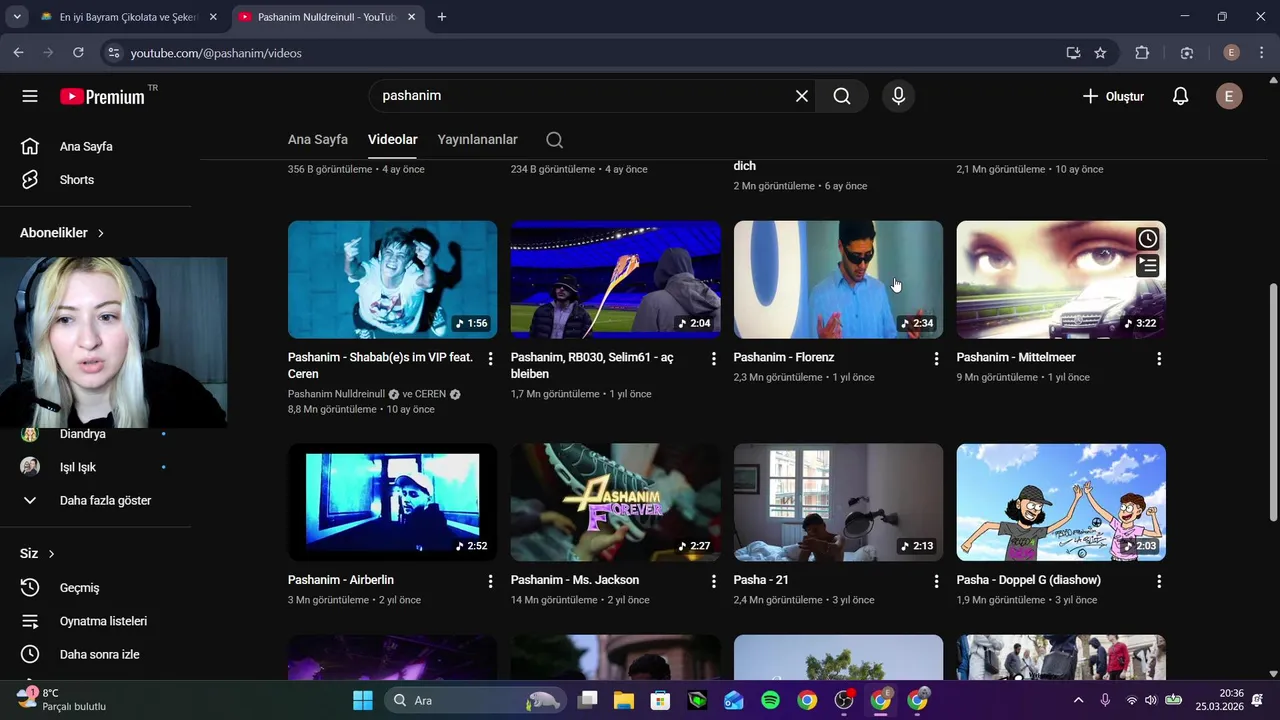Open Pashanim - Florenz video title
Viewport: 1280px width, 720px height.
click(x=784, y=357)
